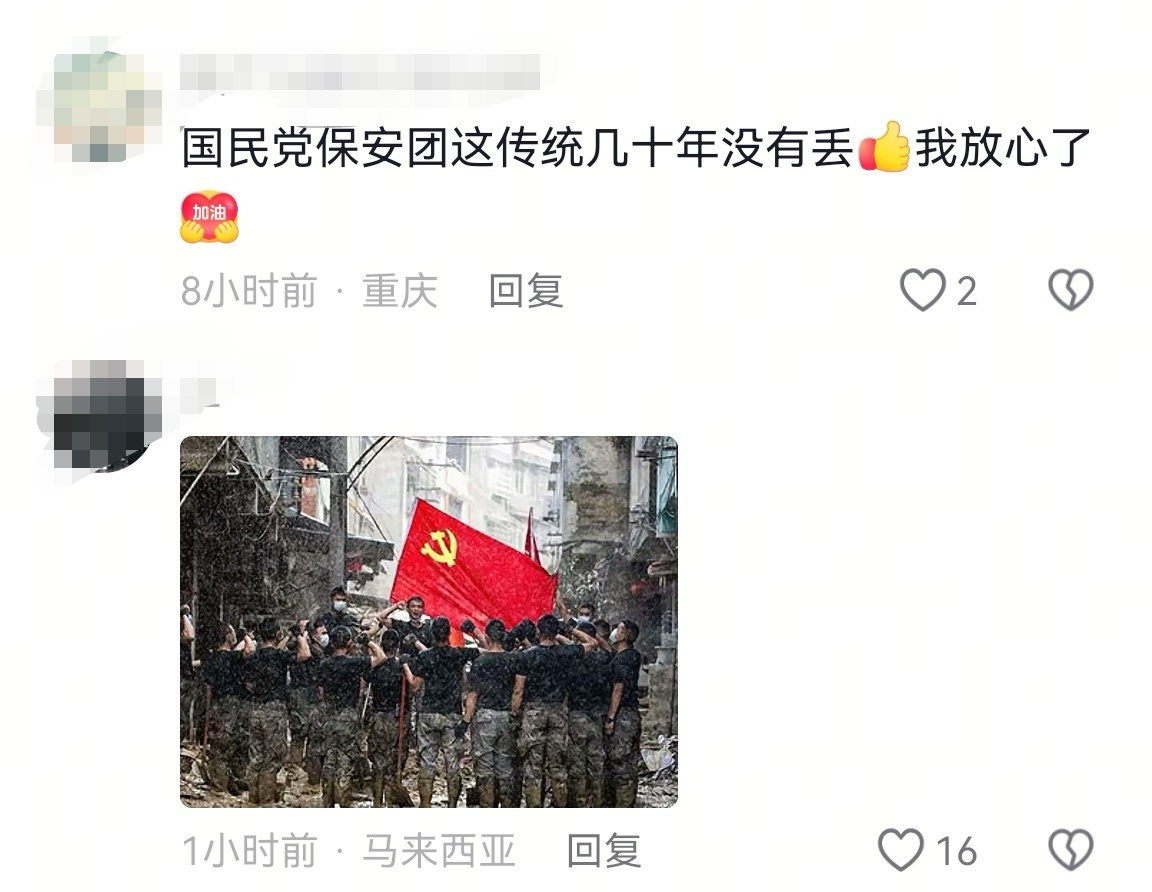The width and height of the screenshot is (1152, 892).
Task: Reply to the Malaysia comment via 回复
Action: [x=604, y=851]
